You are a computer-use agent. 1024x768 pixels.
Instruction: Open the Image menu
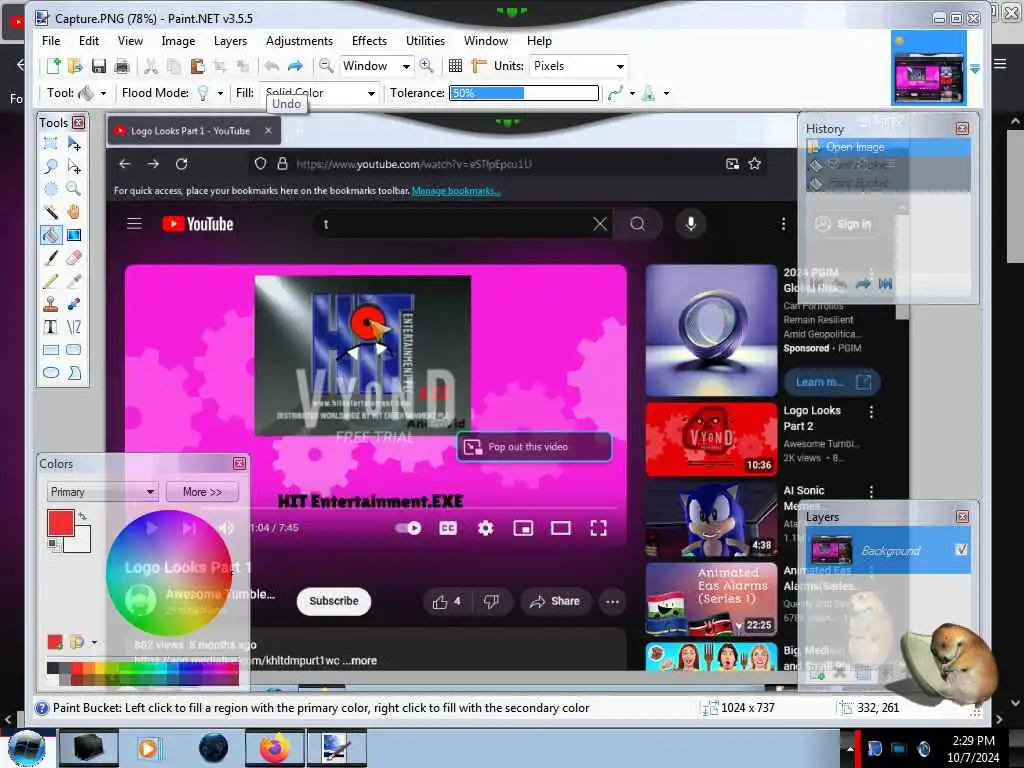178,40
